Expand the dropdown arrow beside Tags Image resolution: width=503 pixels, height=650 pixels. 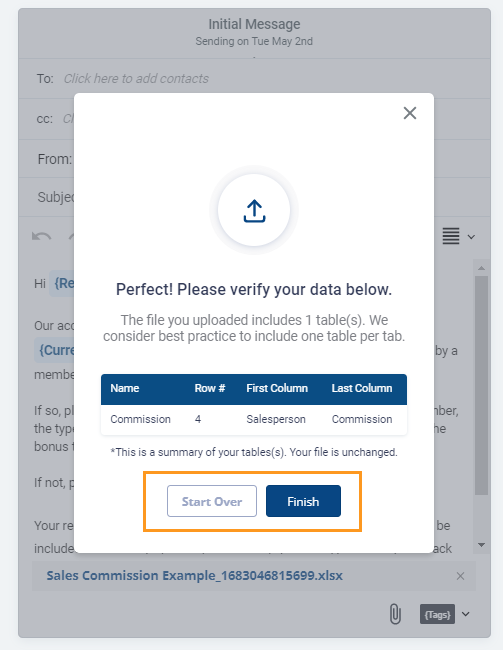click(x=466, y=614)
